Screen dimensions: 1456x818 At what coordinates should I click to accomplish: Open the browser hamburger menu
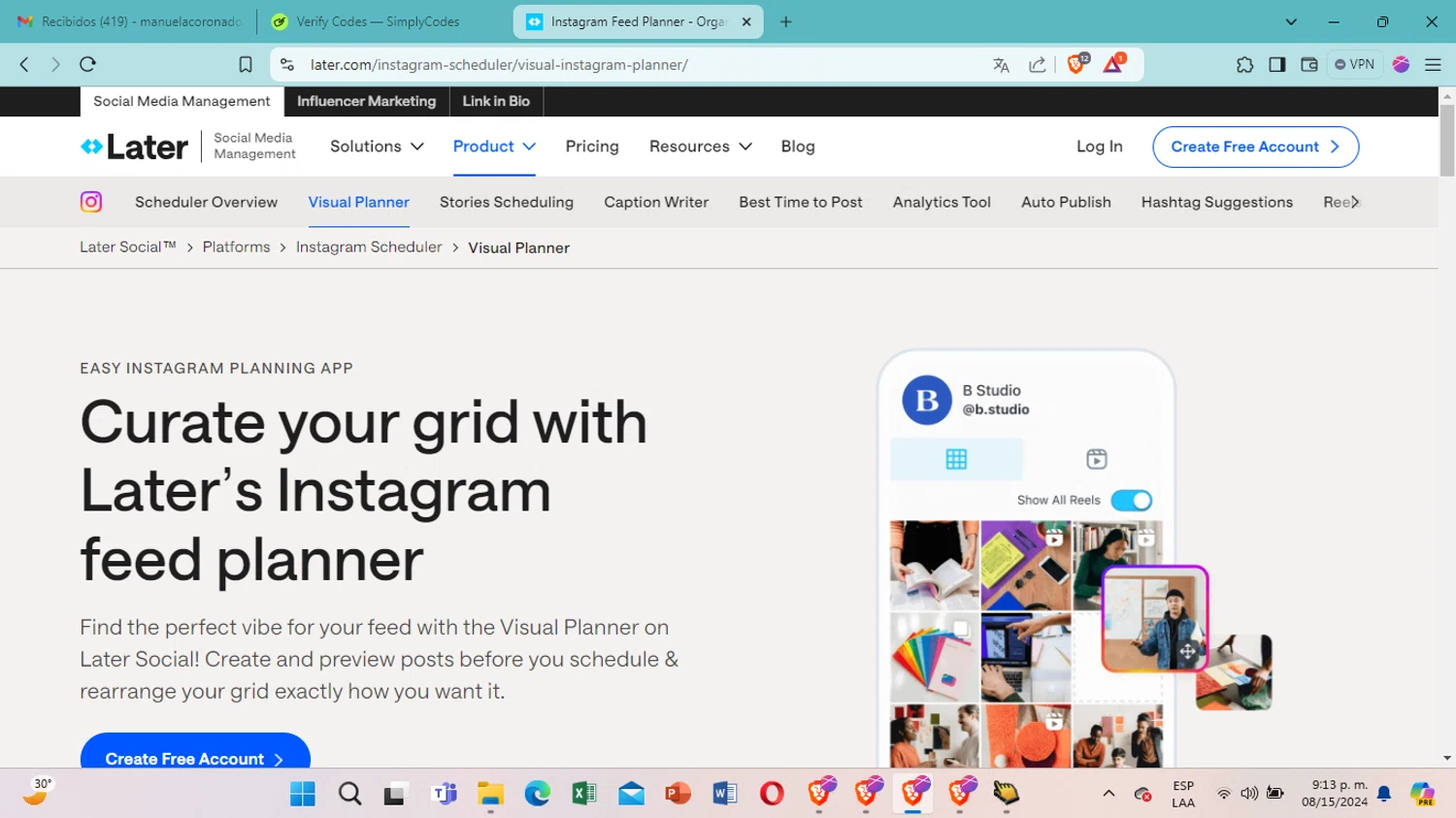pyautogui.click(x=1433, y=64)
